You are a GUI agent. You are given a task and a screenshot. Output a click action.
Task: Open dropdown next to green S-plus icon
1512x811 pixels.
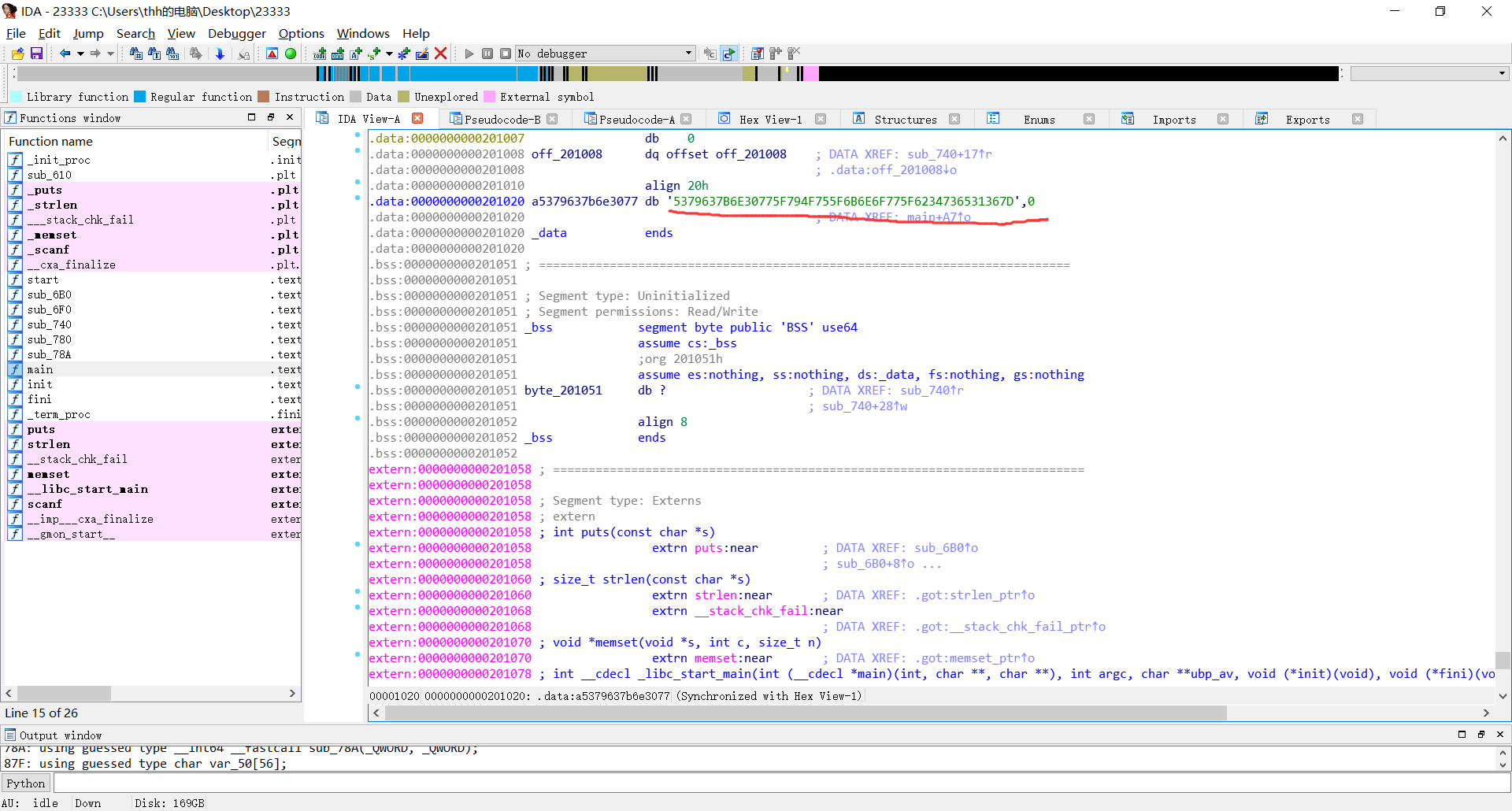(x=389, y=54)
